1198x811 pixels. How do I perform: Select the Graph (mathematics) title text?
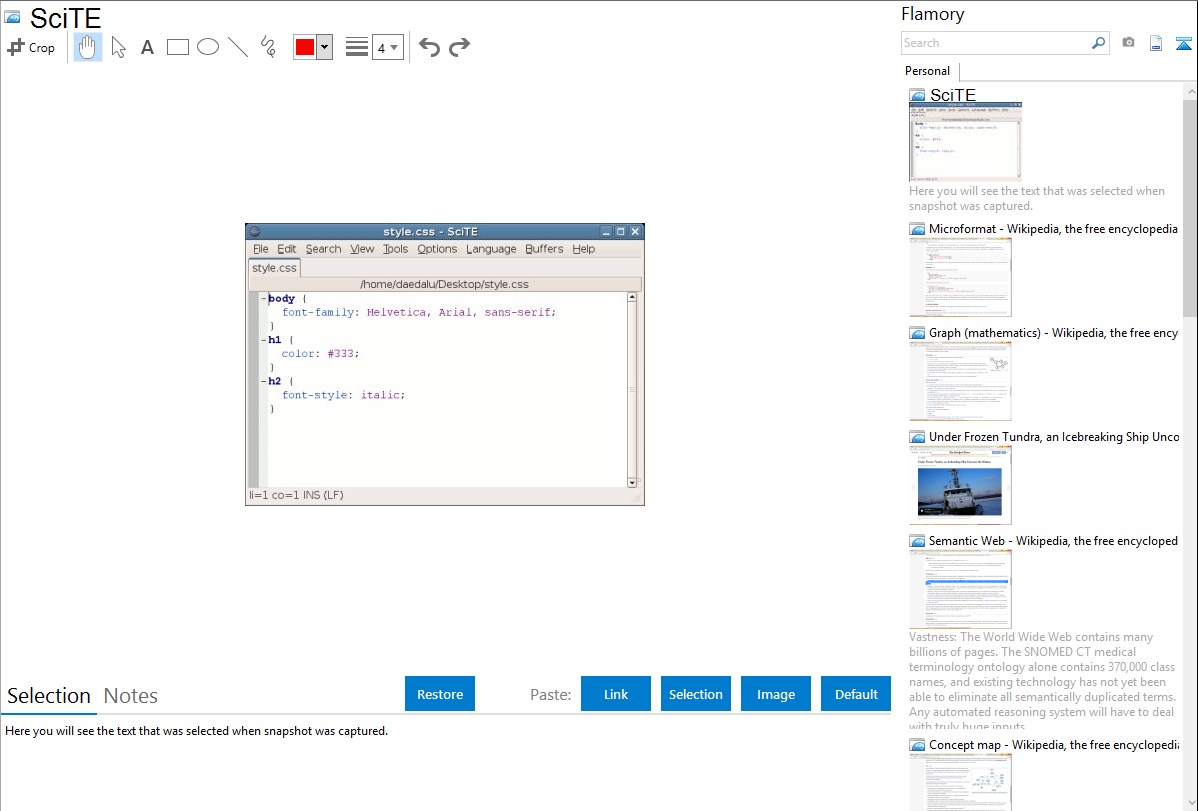(1054, 333)
